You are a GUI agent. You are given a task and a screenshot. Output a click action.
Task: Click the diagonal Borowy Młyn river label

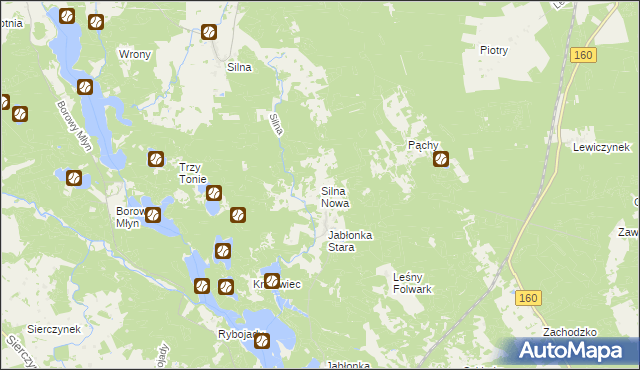pos(75,126)
